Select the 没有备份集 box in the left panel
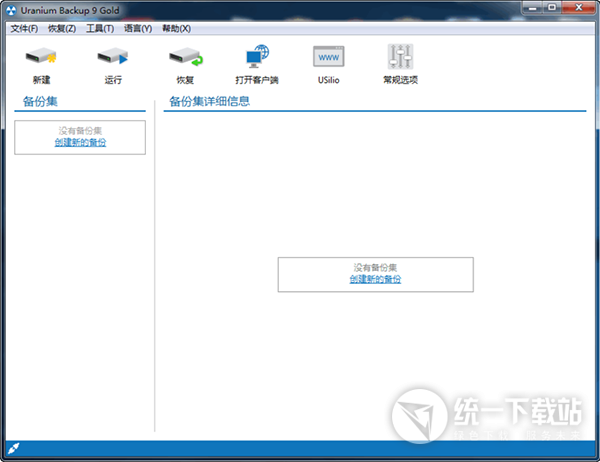600x462 pixels. coord(80,131)
